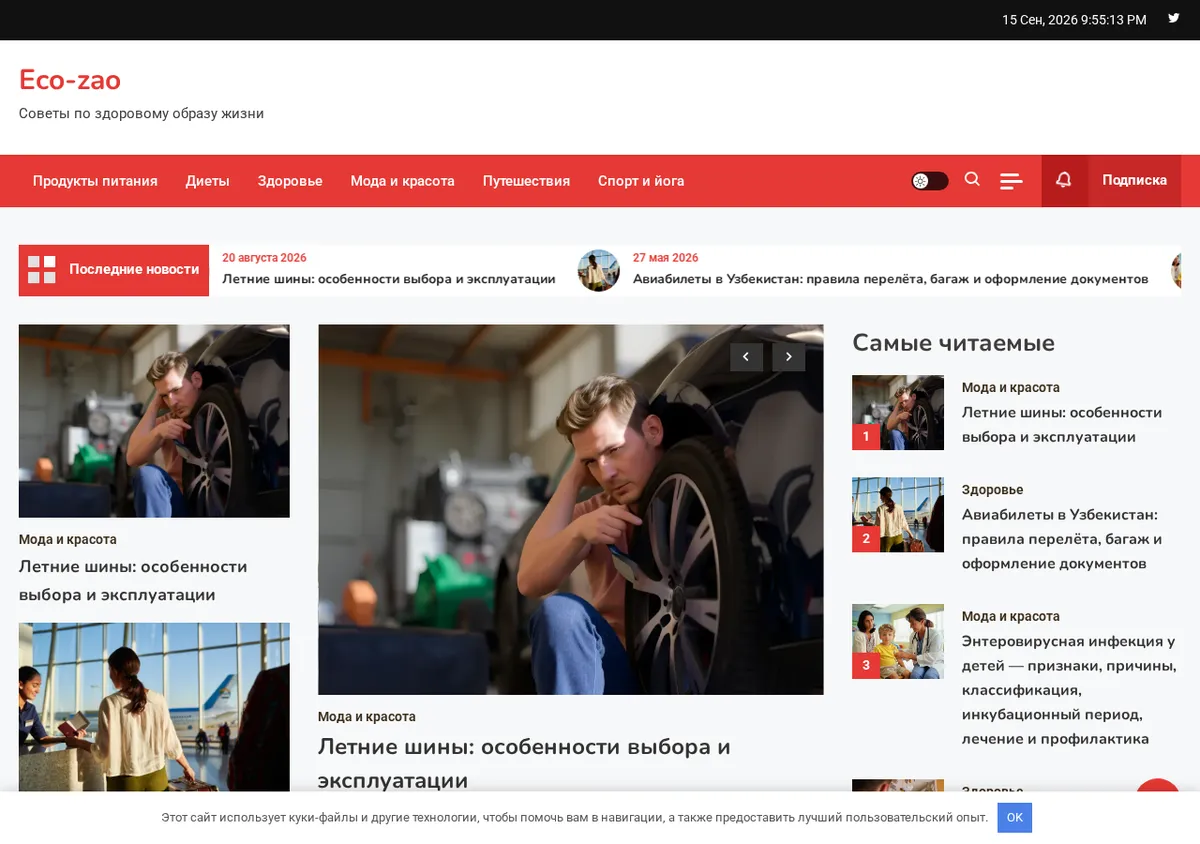Image resolution: width=1200 pixels, height=844 pixels.
Task: Open the Eco-zao site title link
Action: click(x=70, y=80)
